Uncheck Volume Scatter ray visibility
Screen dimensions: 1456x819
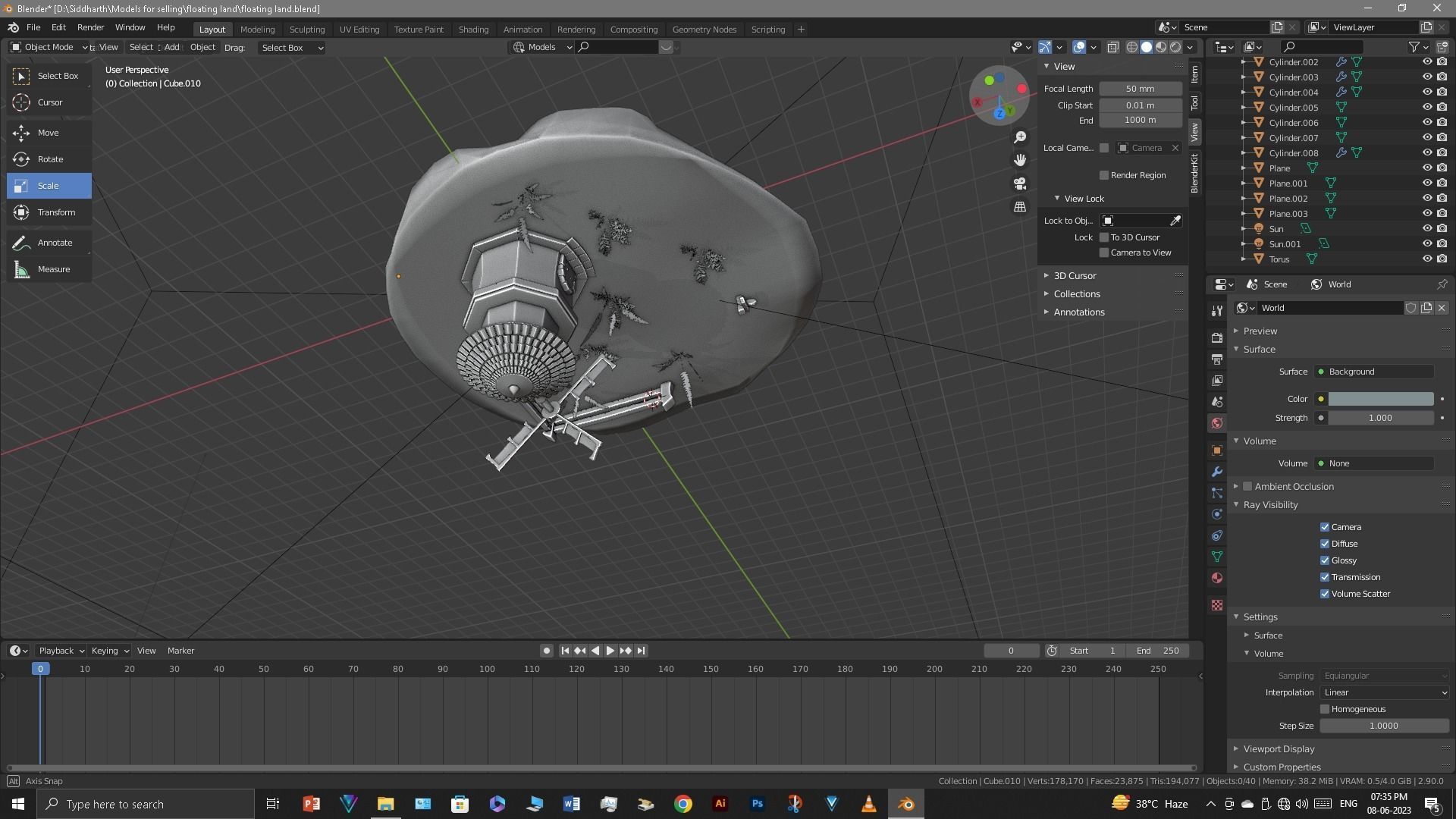point(1325,594)
